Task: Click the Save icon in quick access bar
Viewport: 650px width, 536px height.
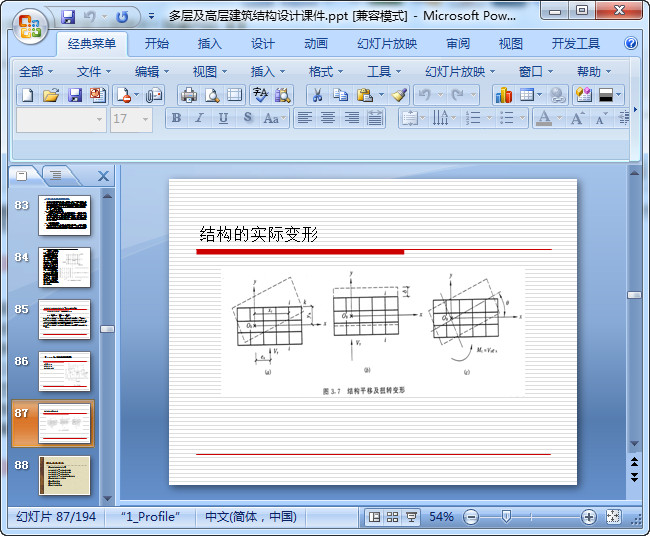Action: (x=68, y=17)
